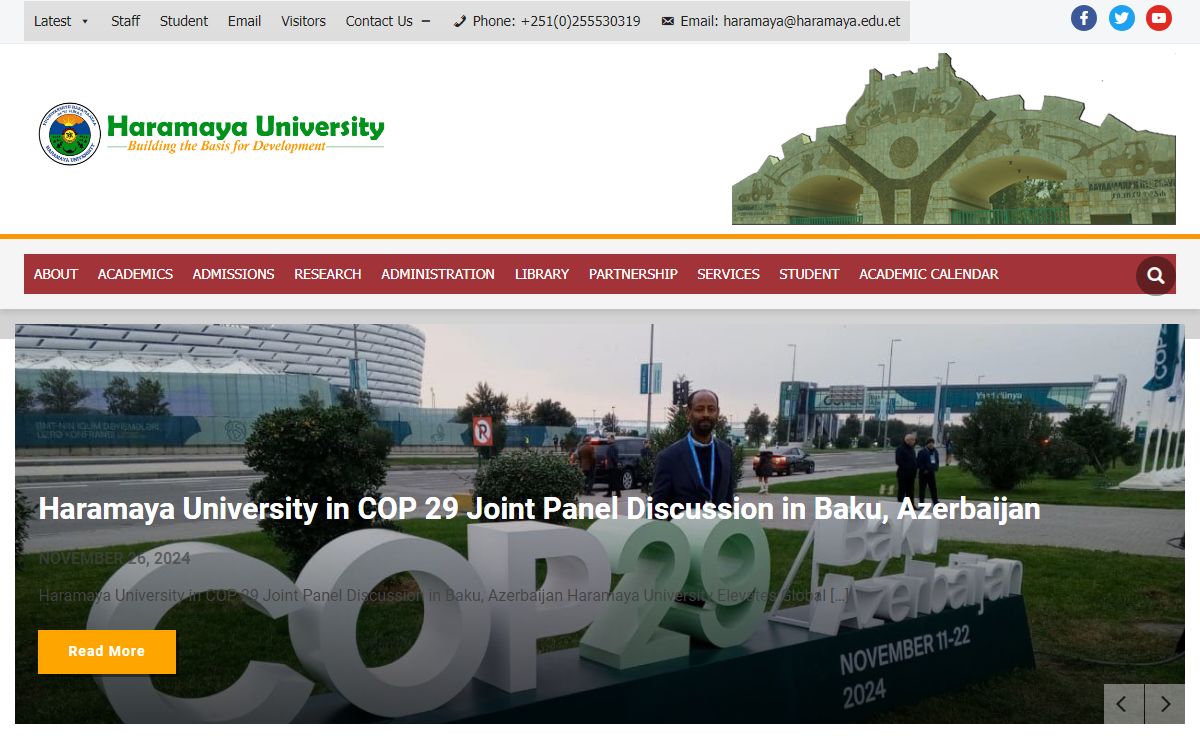Open the ABOUT menu
Viewport: 1200px width, 740px height.
[x=56, y=274]
